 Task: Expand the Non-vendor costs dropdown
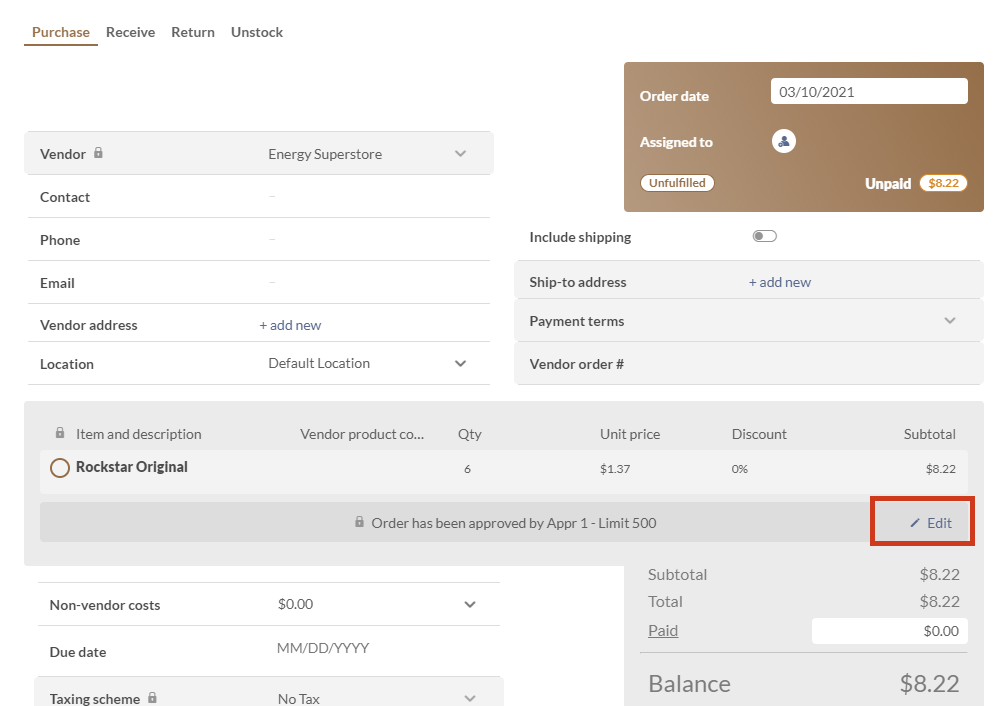pyautogui.click(x=470, y=604)
